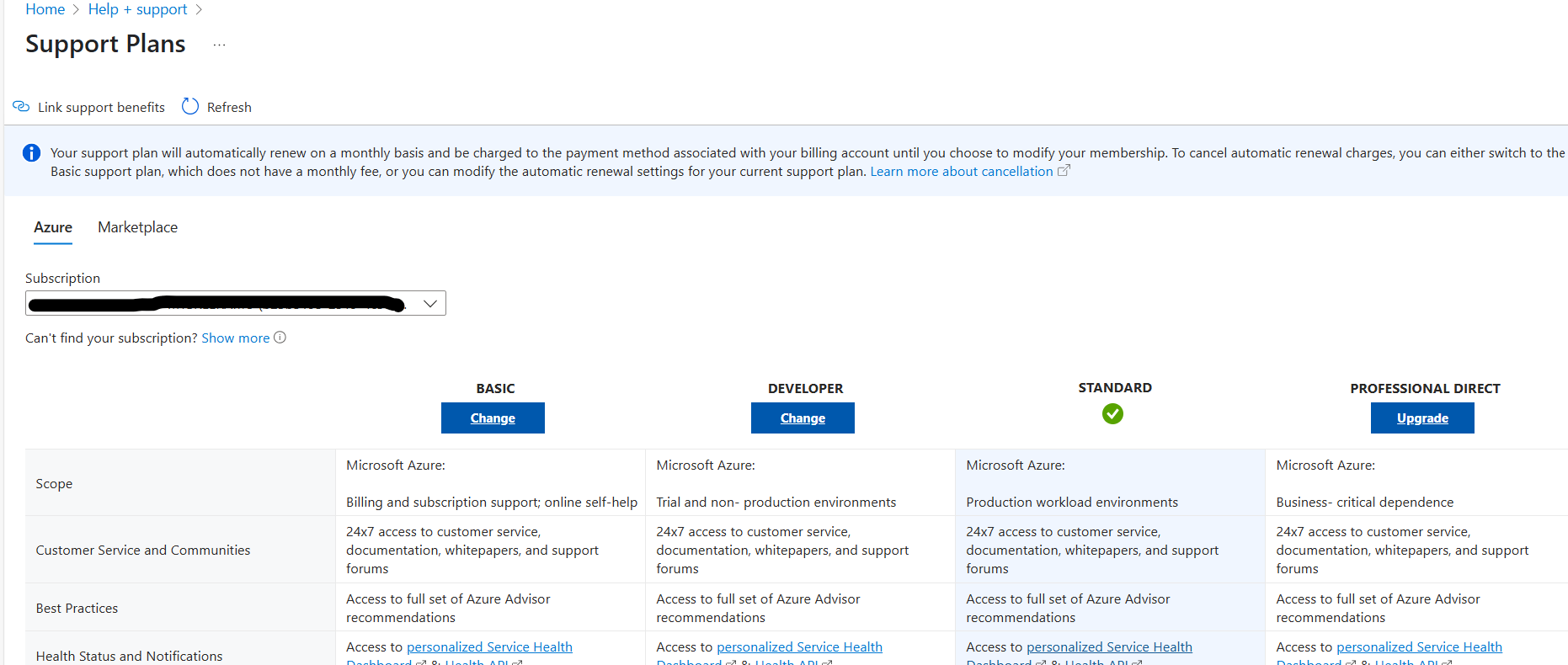1568x665 pixels.
Task: Open the Subscription dropdown
Action: pyautogui.click(x=236, y=303)
